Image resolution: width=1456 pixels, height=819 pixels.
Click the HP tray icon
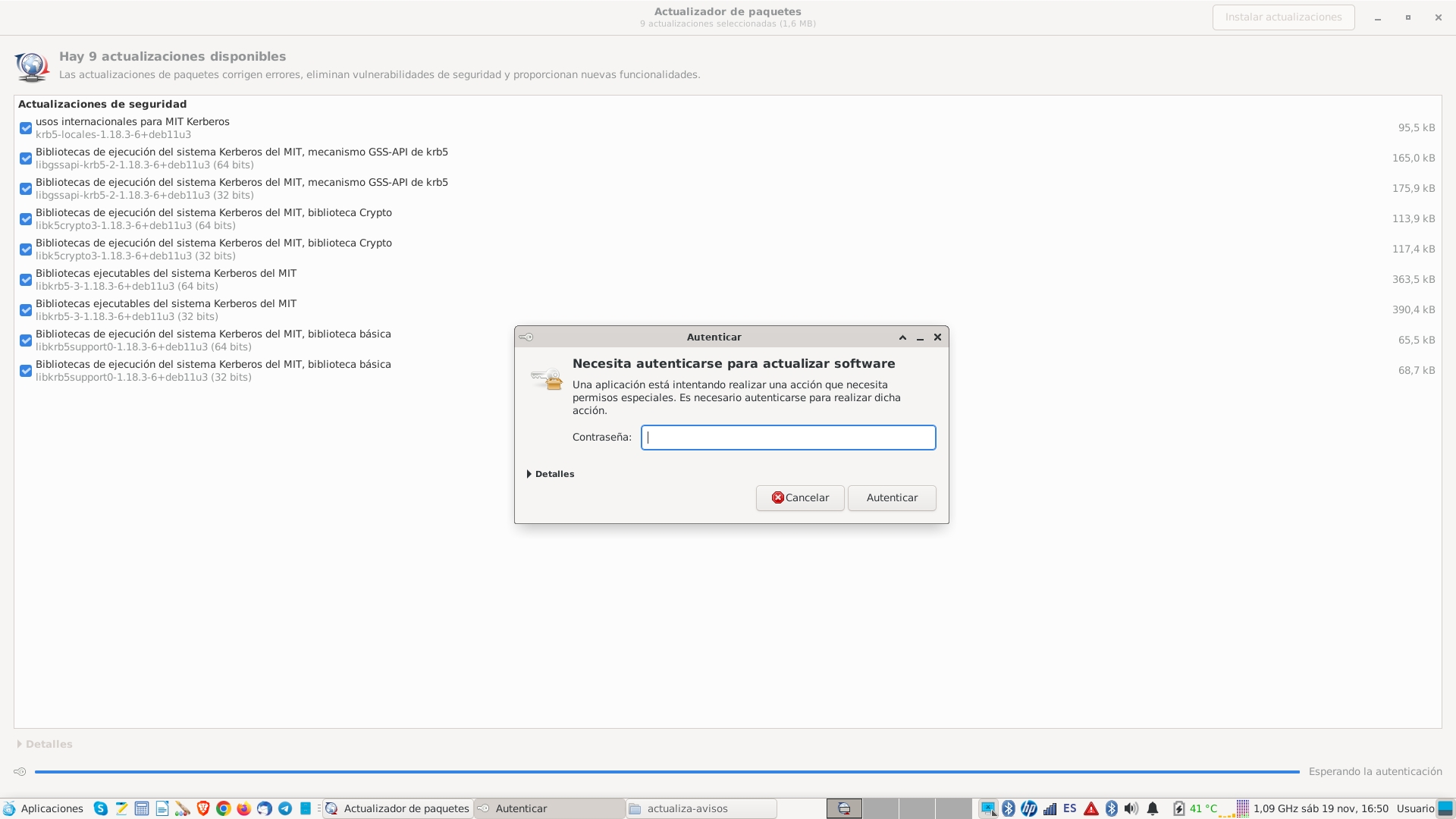(x=1028, y=808)
